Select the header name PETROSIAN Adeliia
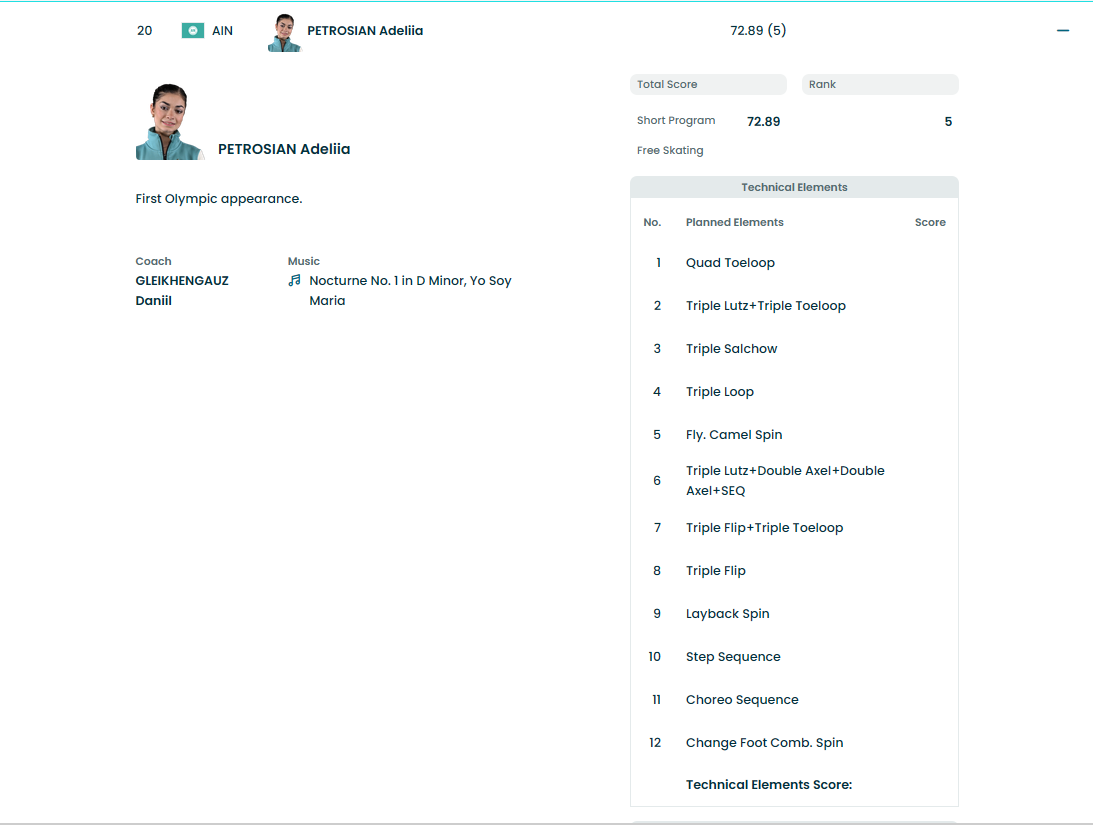 365,31
